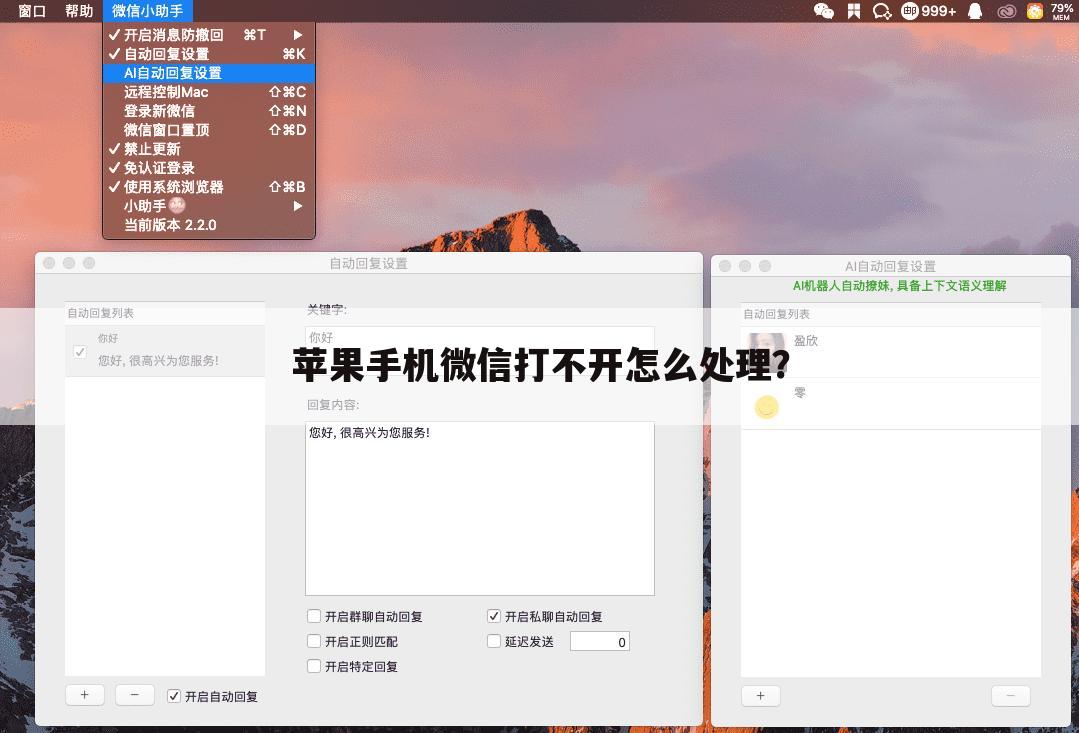Close the AI自动回复设置 window
Viewport: 1079px width, 733px height.
725,266
